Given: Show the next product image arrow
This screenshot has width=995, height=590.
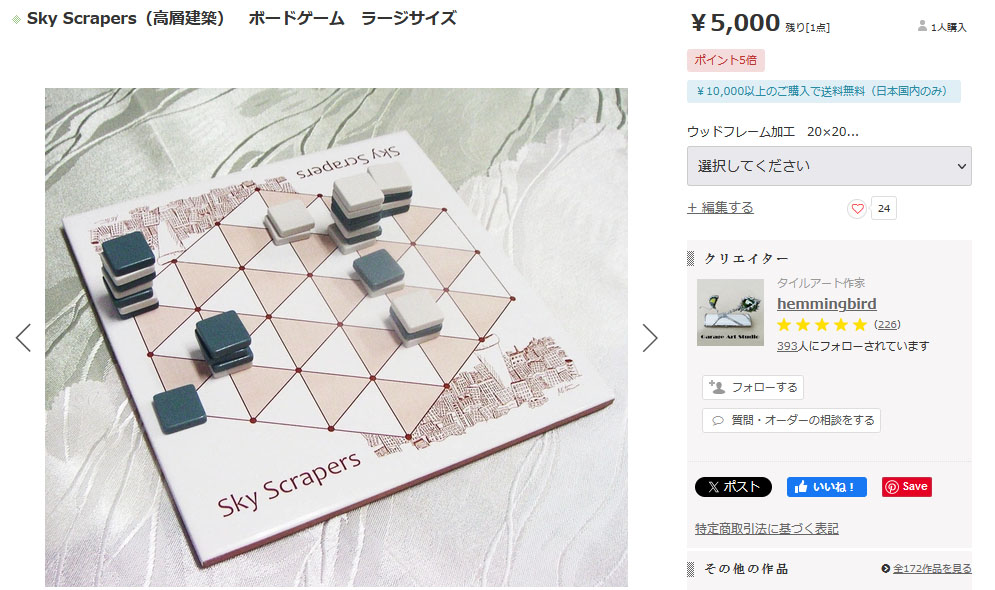Looking at the screenshot, I should (650, 338).
